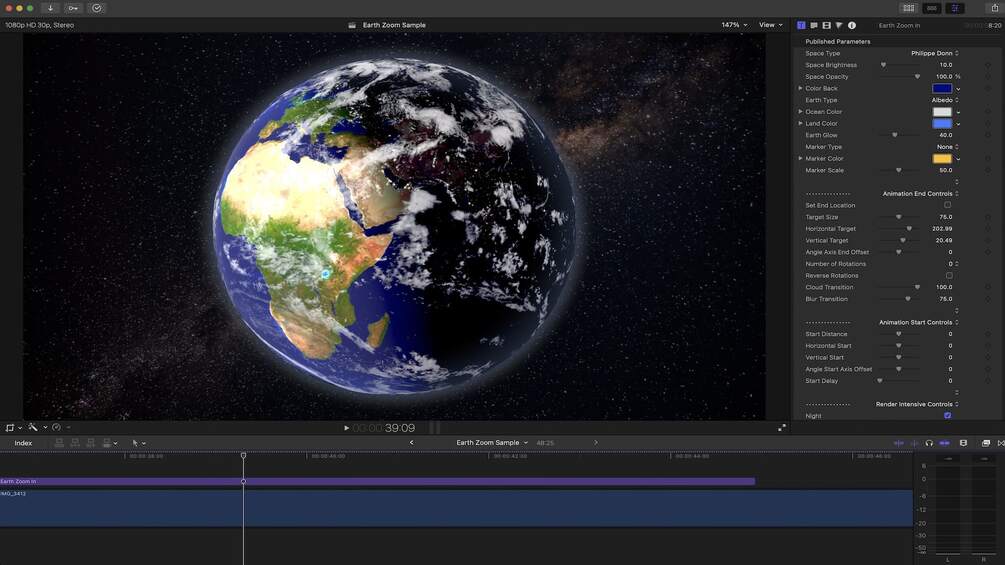Go back in timeline history arrow
This screenshot has width=1005, height=565.
(411, 443)
